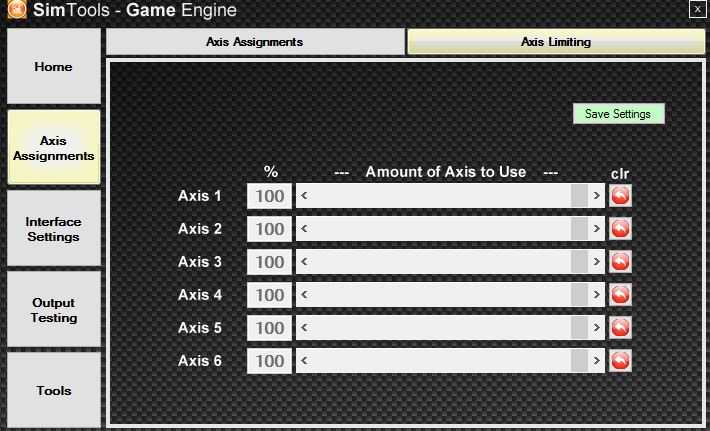Increase Axis 6 with the right arrow
This screenshot has height=431, width=710.
pos(596,361)
